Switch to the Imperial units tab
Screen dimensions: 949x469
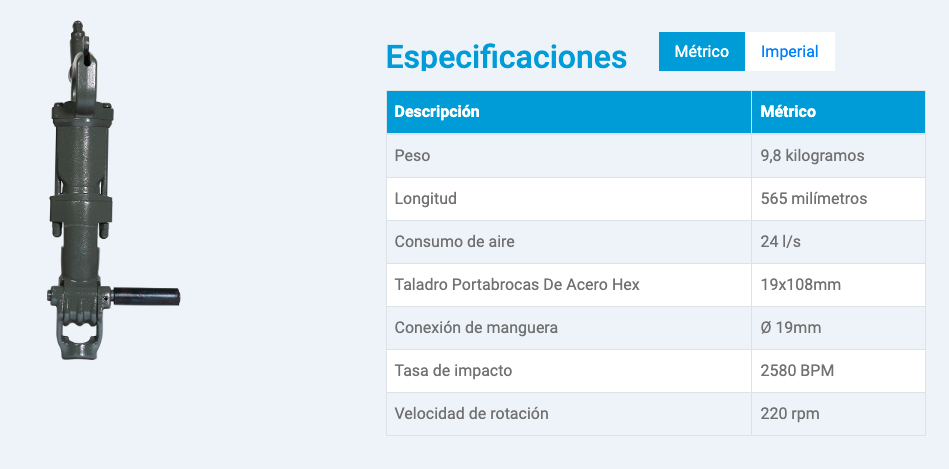(x=790, y=51)
